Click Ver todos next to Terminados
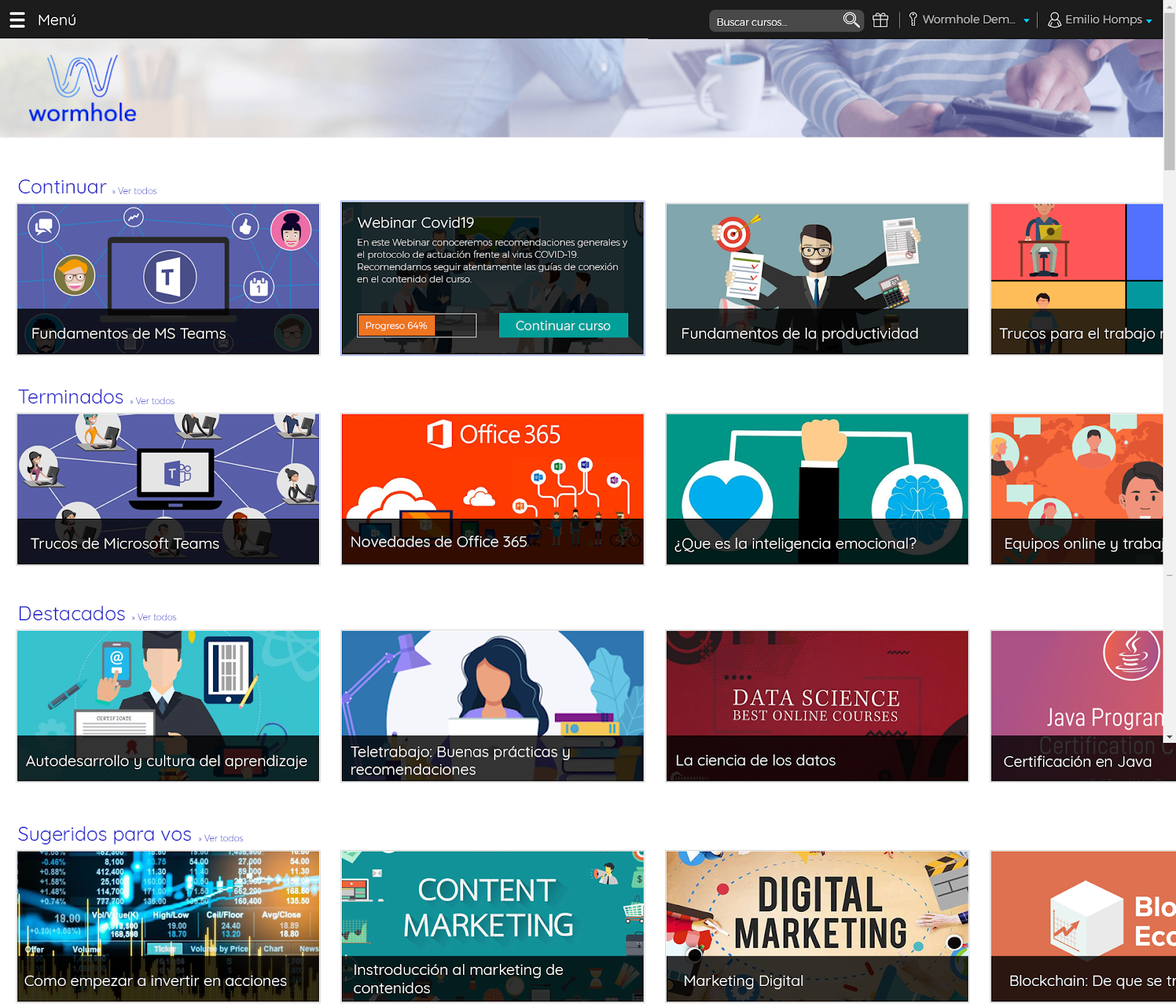This screenshot has width=1176, height=1008. (x=154, y=401)
